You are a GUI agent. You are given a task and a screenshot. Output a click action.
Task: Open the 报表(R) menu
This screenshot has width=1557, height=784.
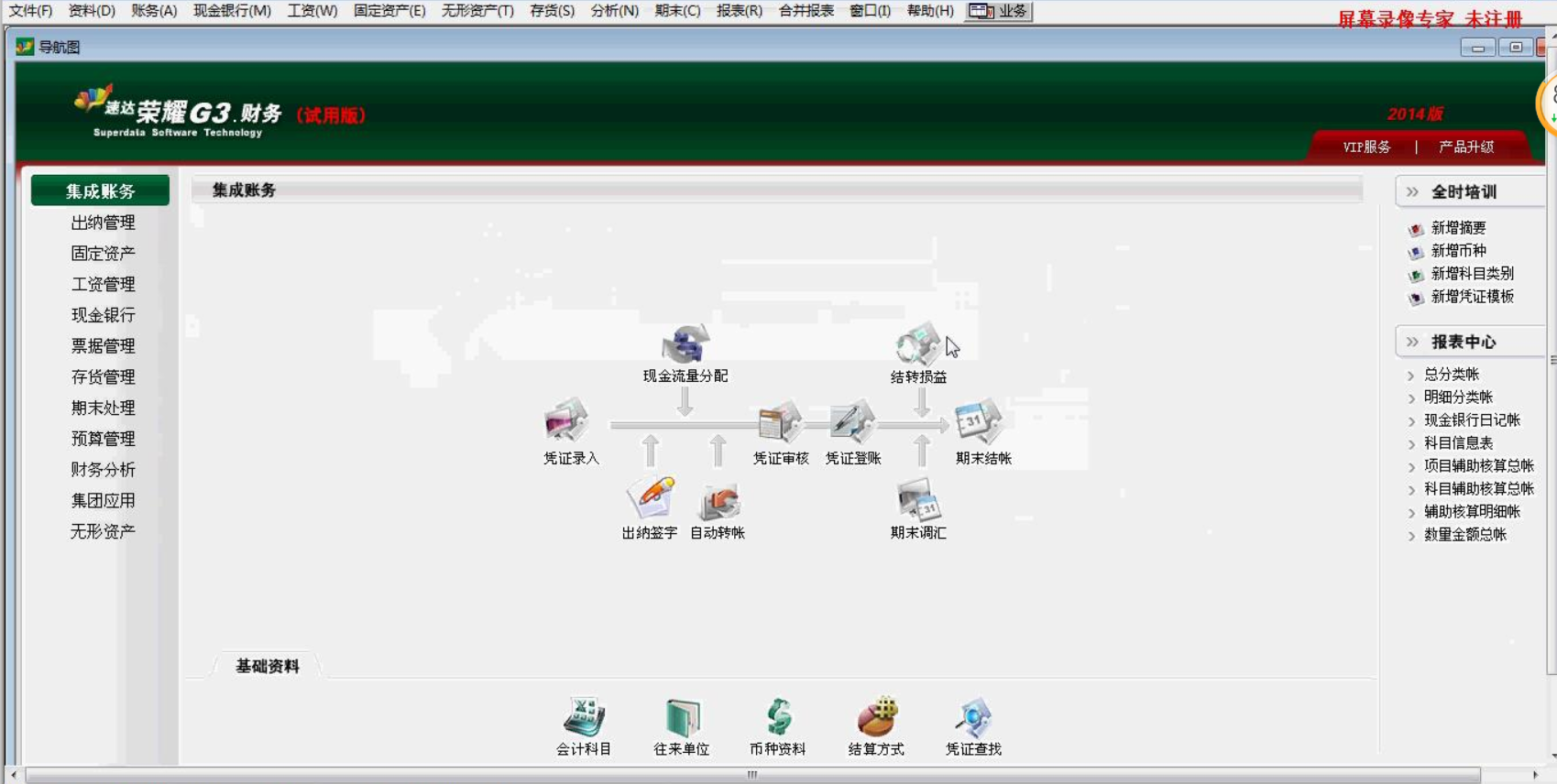[739, 11]
